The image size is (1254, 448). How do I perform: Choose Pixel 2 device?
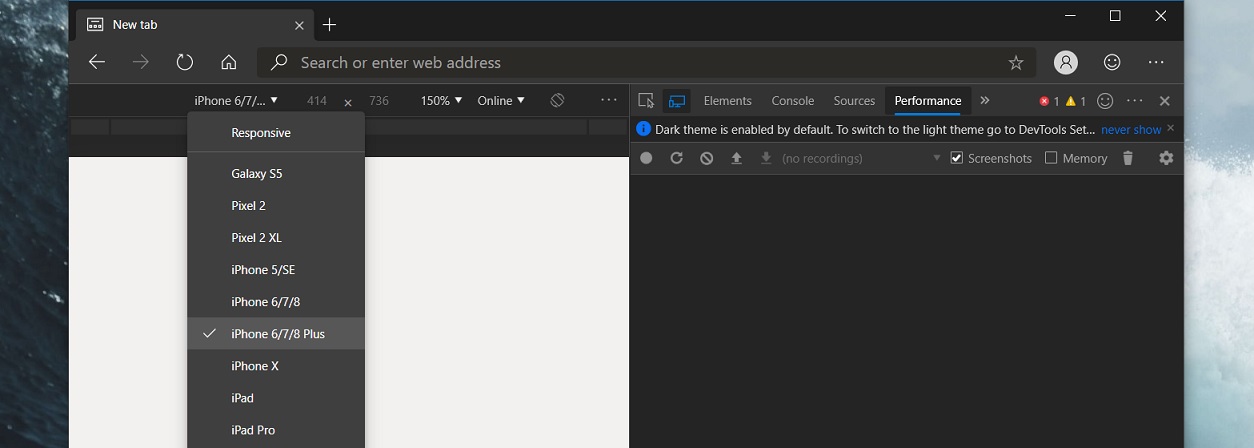(x=276, y=205)
